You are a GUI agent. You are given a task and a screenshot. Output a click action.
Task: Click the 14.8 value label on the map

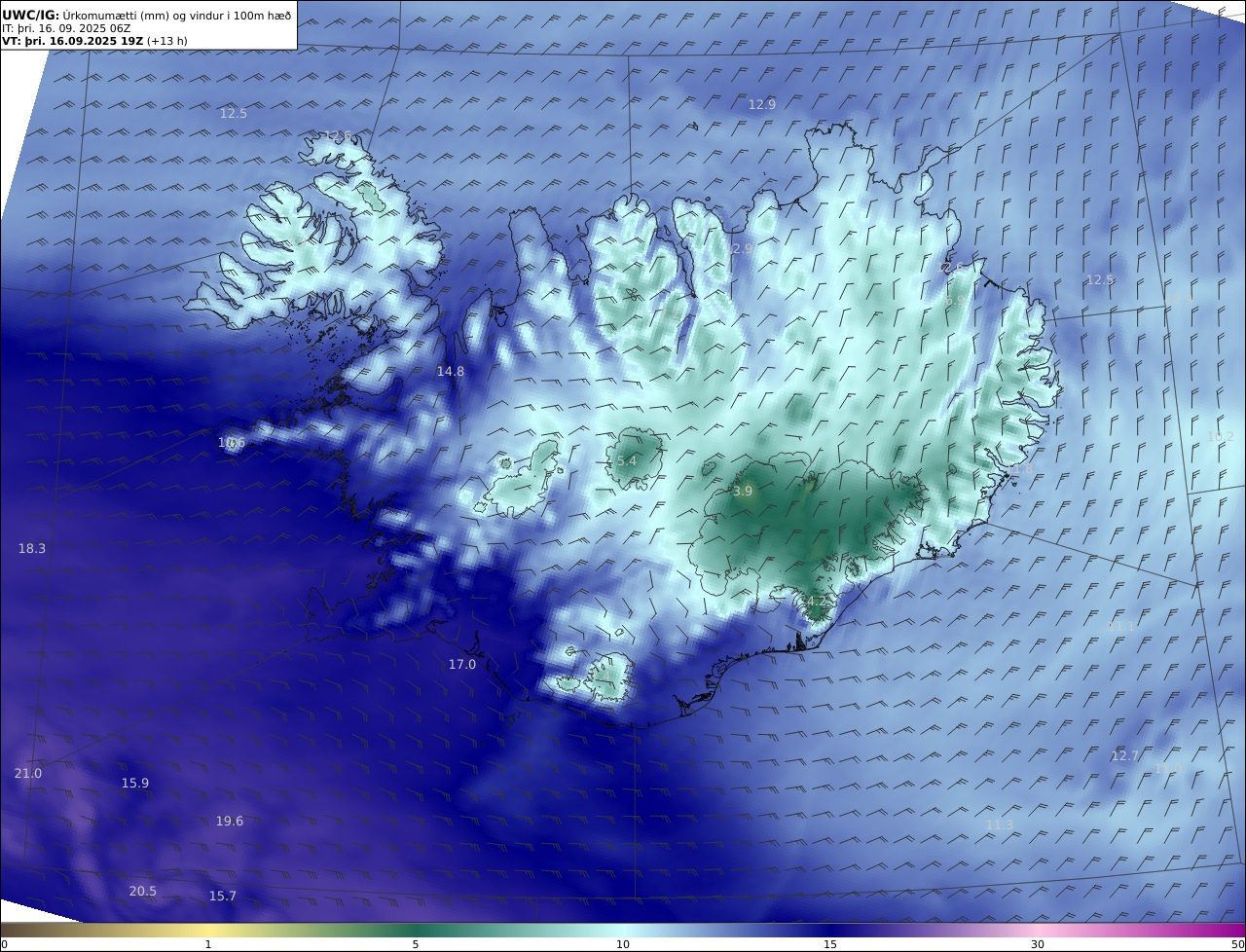[x=451, y=371]
